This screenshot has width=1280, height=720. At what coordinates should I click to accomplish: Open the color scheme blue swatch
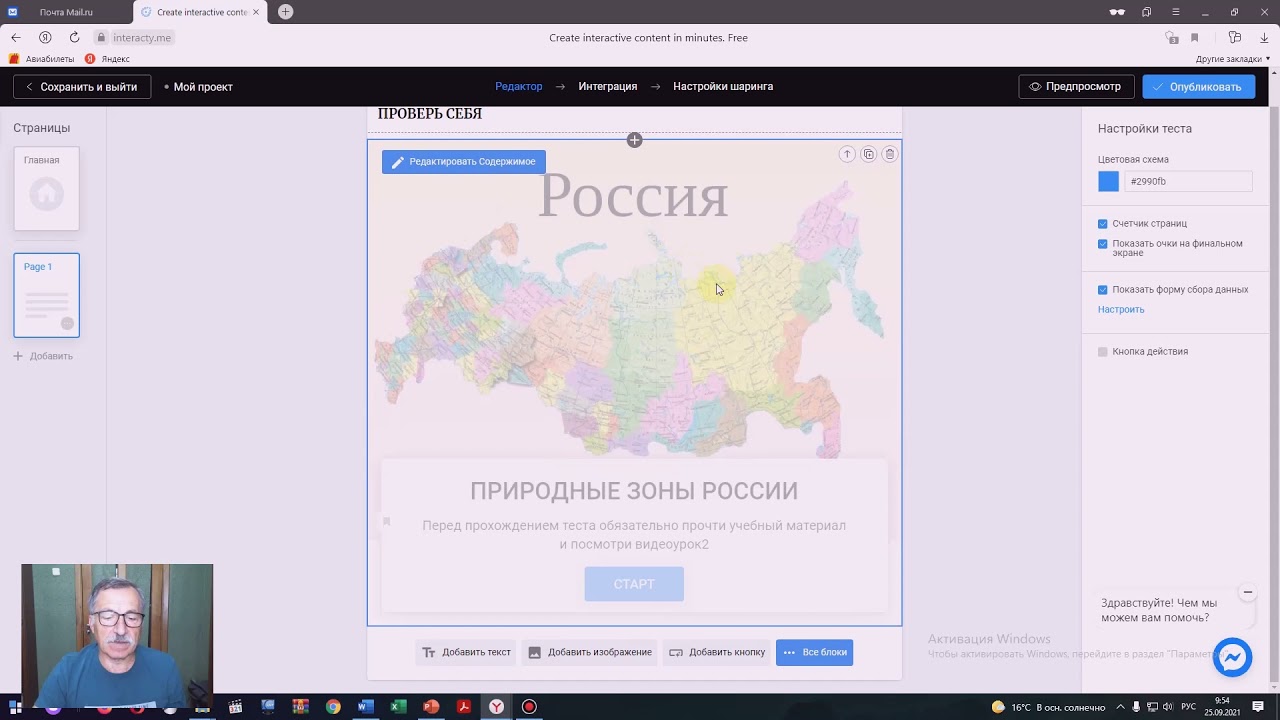[1108, 181]
